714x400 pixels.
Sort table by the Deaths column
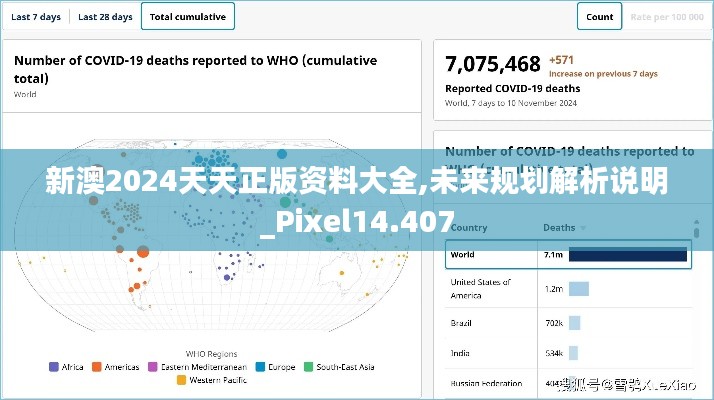559,228
